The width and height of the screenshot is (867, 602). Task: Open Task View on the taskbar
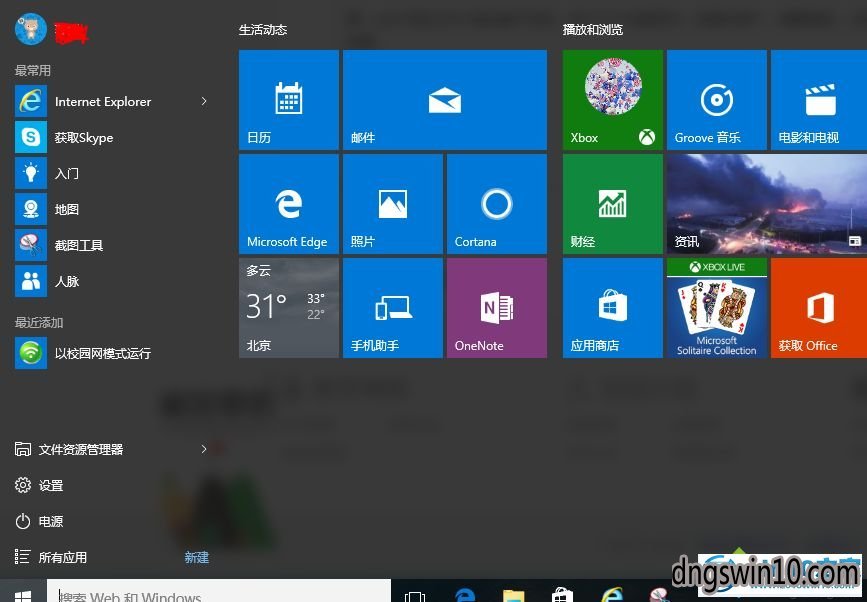[x=415, y=596]
